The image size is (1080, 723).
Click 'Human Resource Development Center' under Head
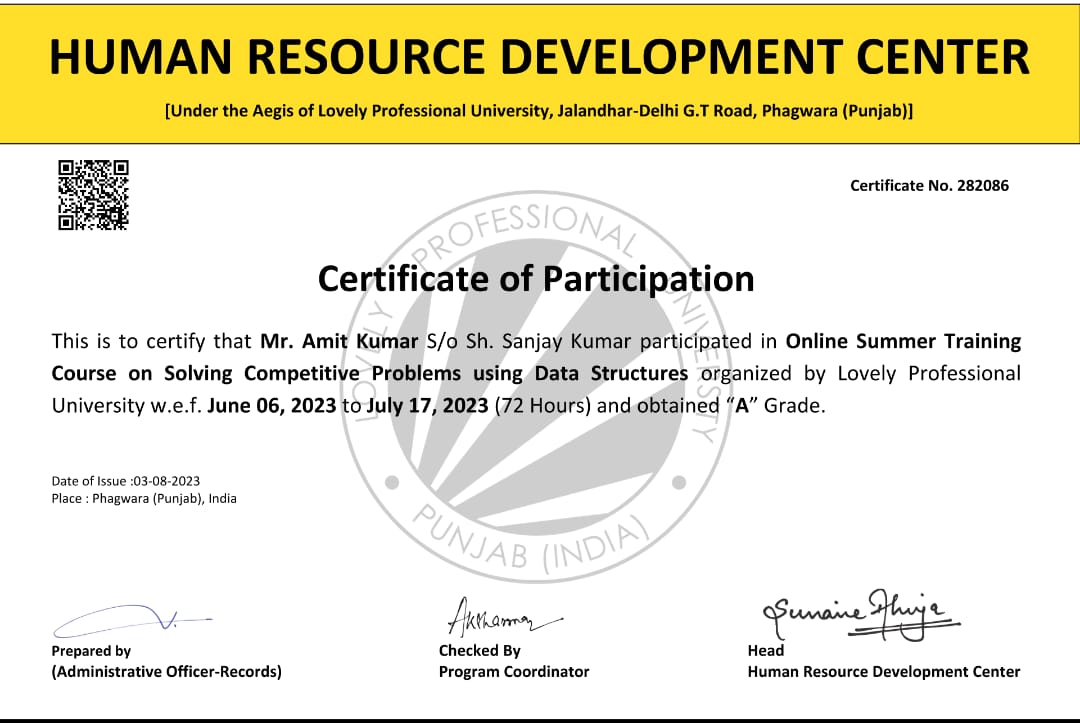(884, 671)
